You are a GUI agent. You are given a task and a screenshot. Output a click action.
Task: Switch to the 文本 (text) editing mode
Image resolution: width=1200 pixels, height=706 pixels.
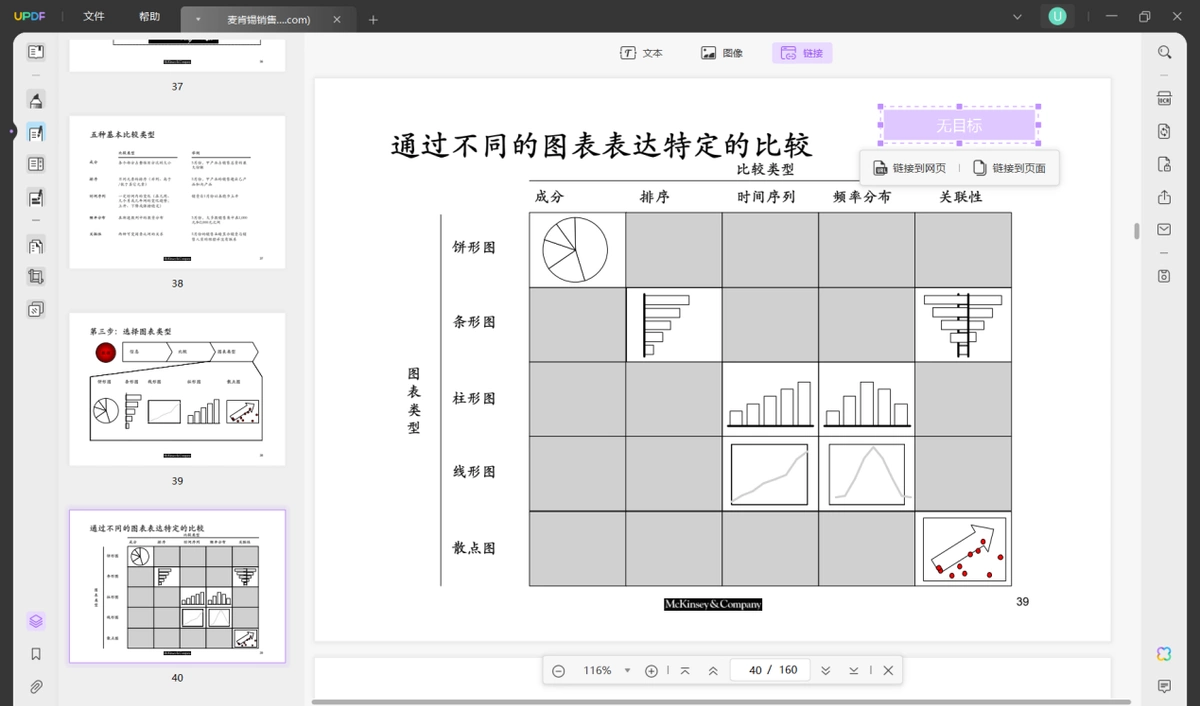pos(641,53)
